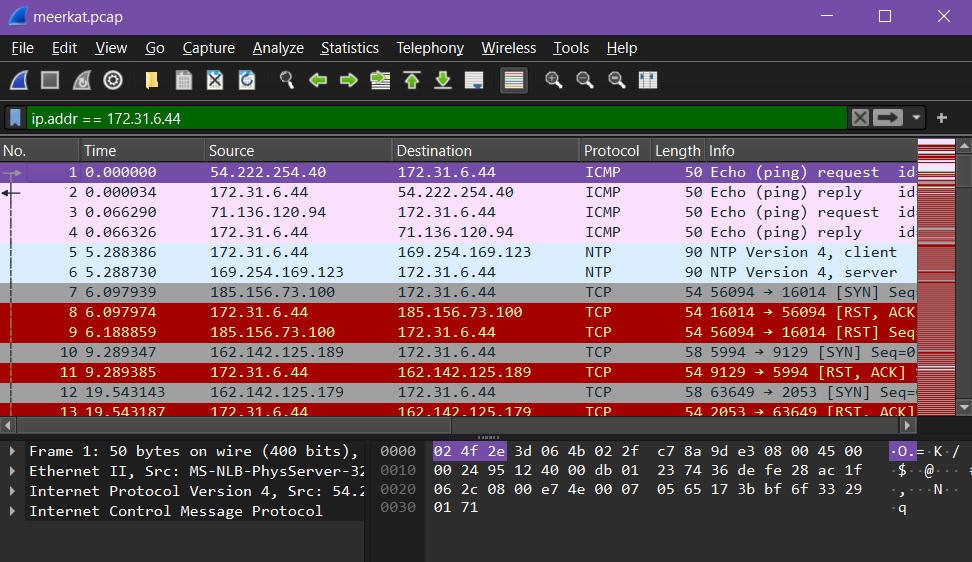Expand Internet Control Message Protocol node

[12, 511]
